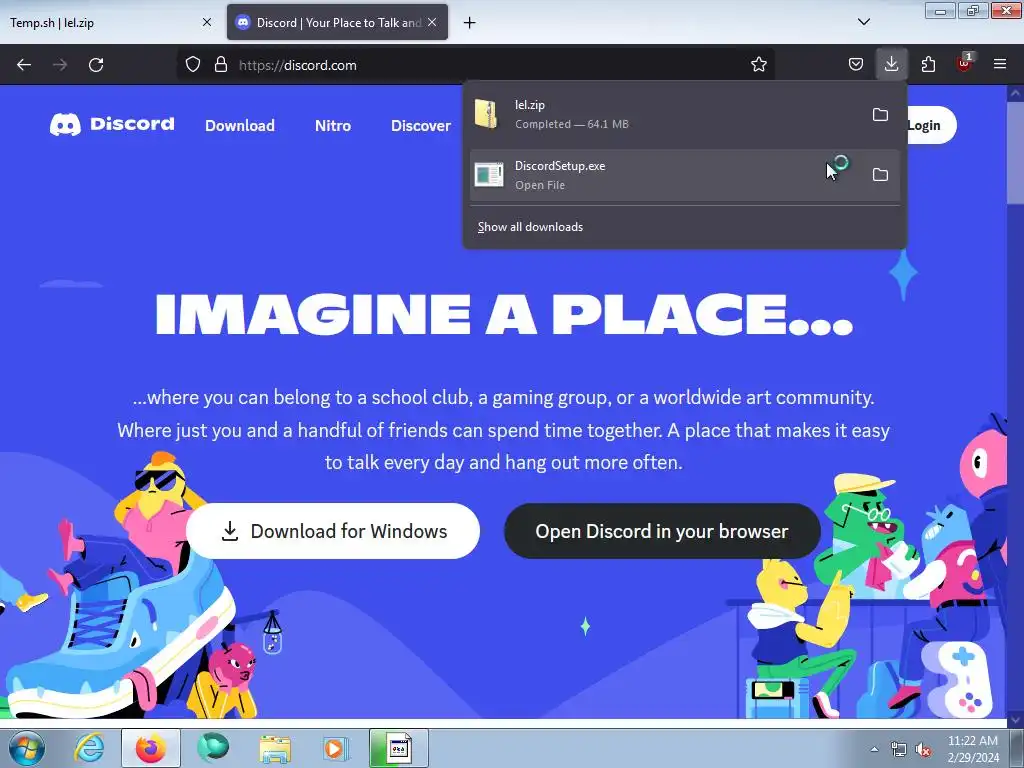Open the setup program taskbar item
This screenshot has height=768, width=1024.
(x=399, y=748)
